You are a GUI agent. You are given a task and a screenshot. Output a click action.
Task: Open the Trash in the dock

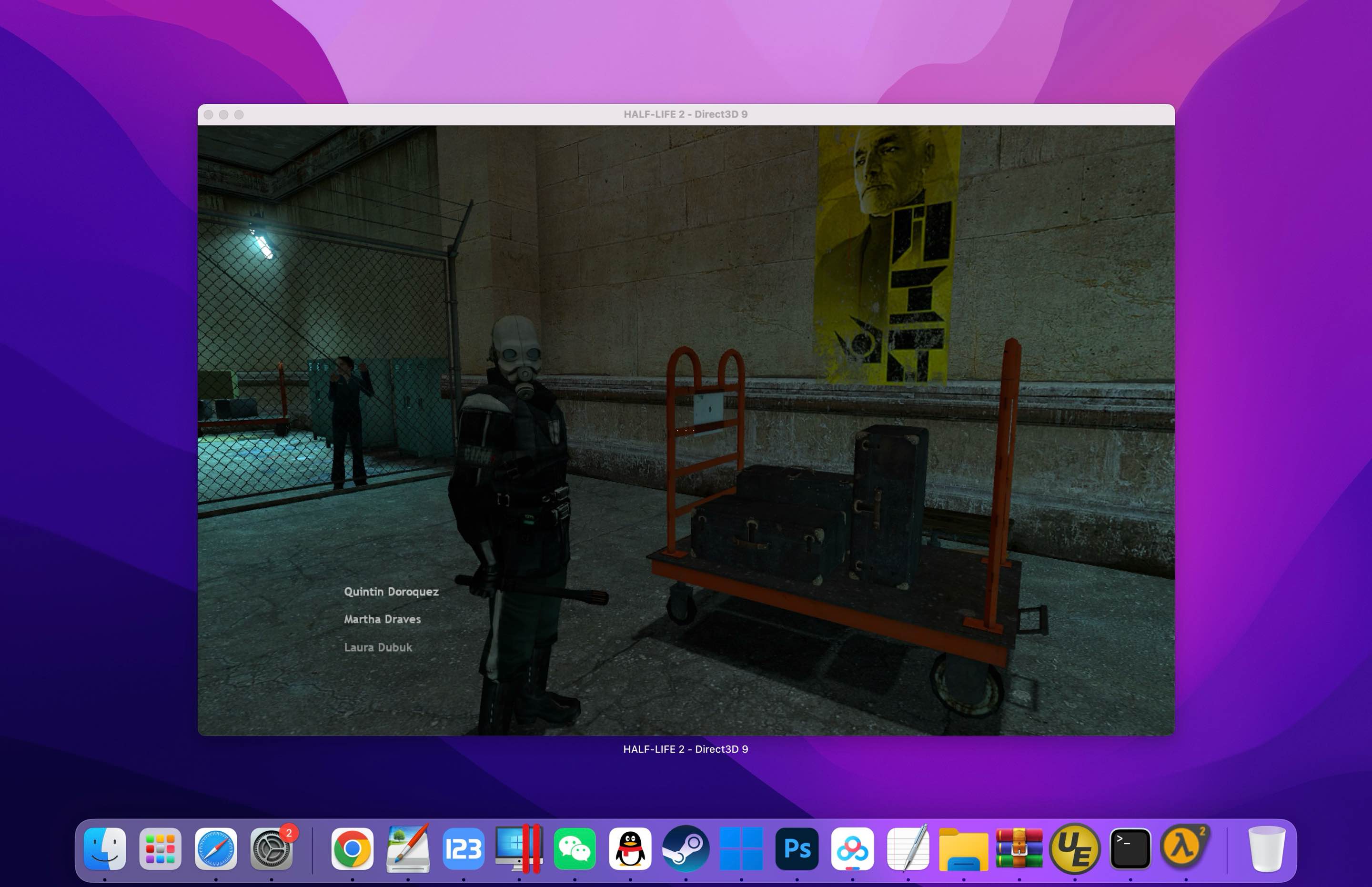(x=1267, y=848)
